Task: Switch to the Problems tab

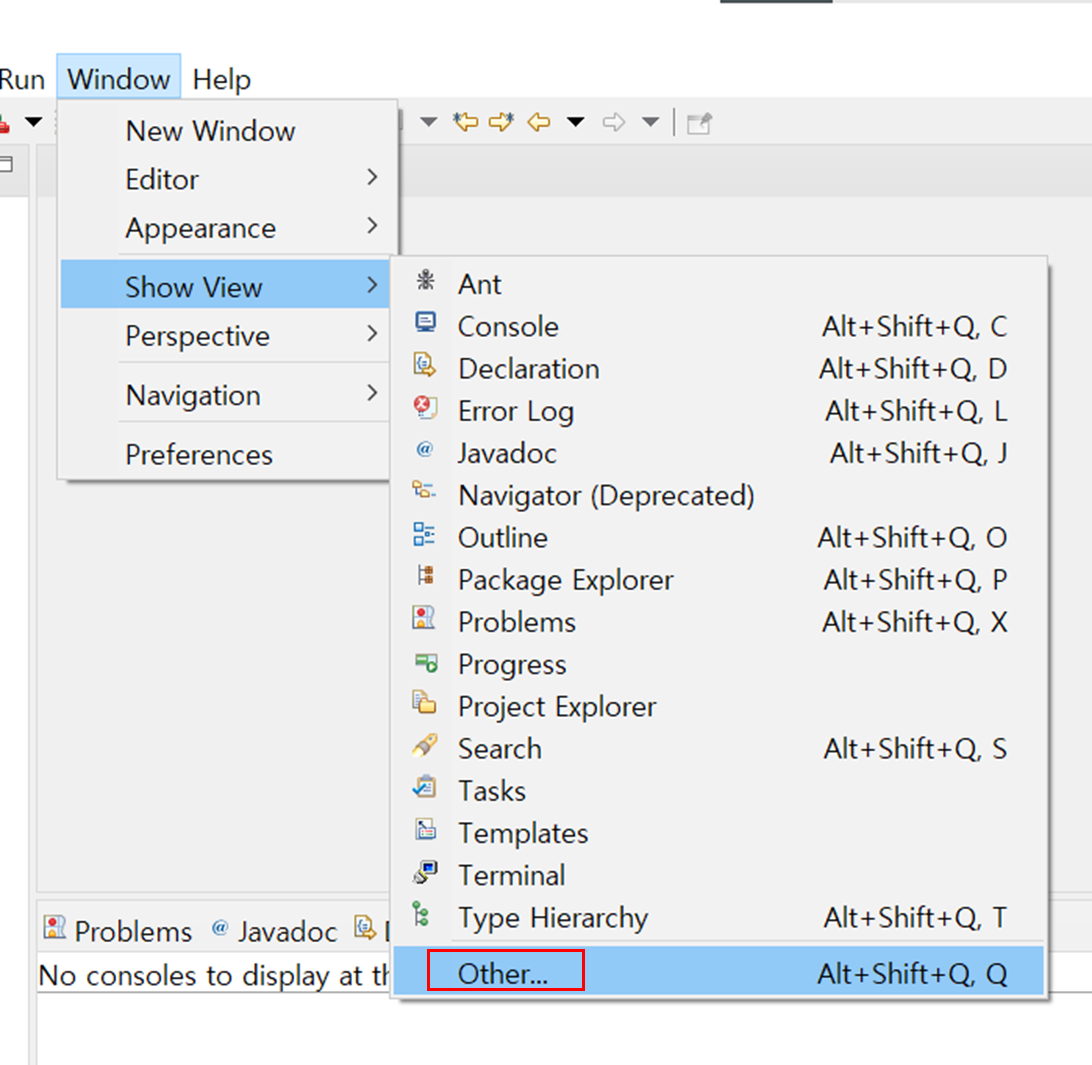Action: tap(118, 931)
